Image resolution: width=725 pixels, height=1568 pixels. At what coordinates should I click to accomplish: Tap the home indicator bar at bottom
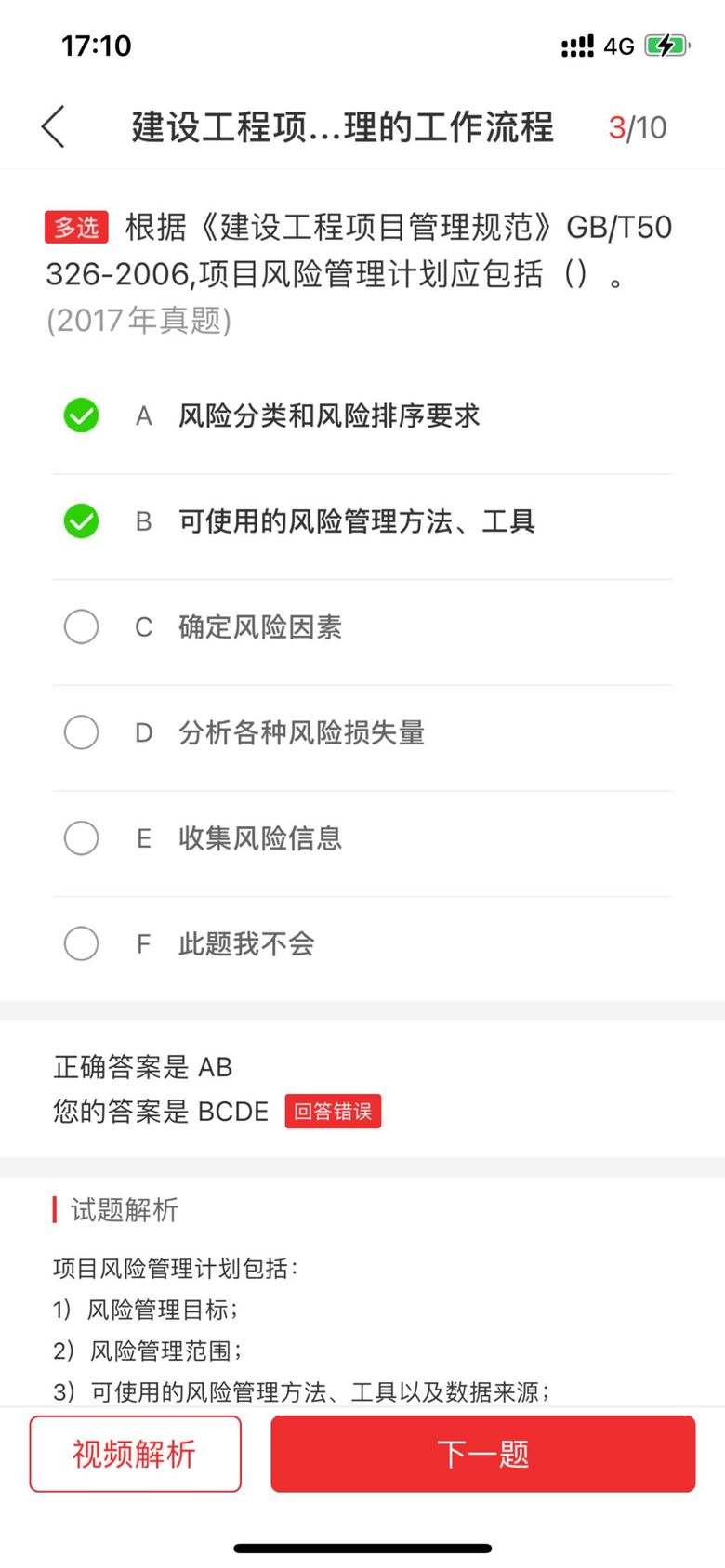(362, 1548)
